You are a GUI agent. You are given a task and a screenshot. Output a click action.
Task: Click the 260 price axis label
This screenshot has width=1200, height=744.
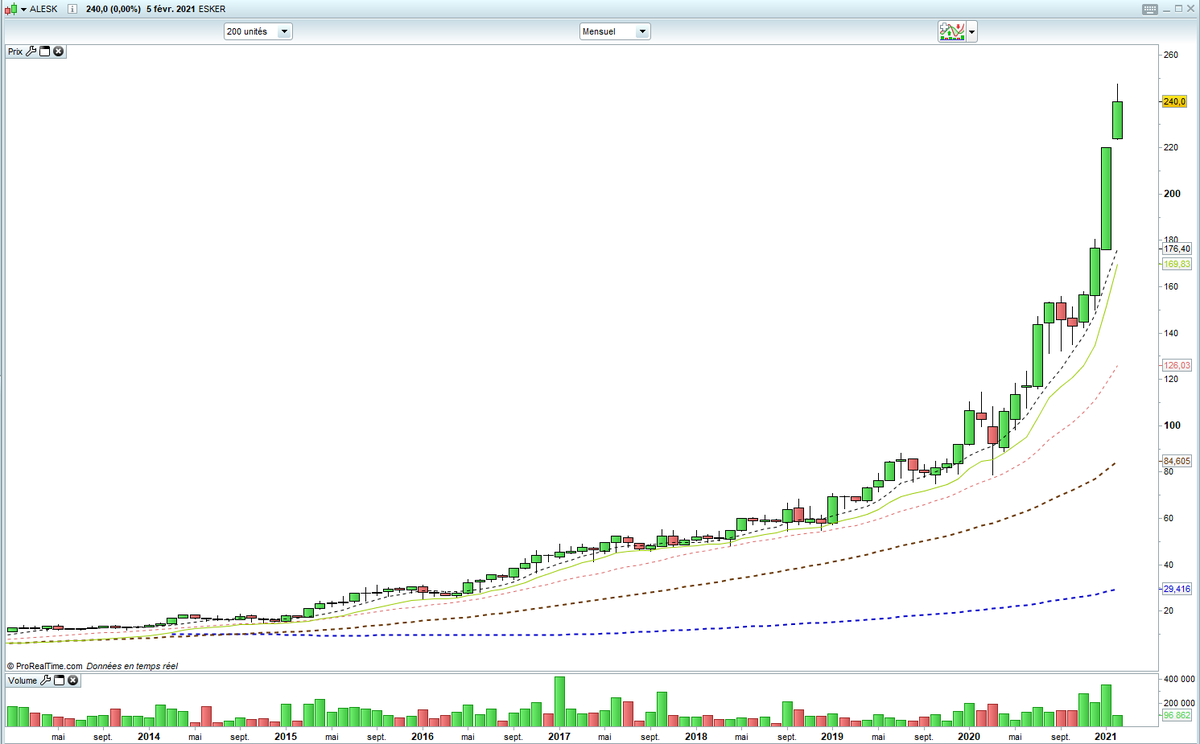point(1170,55)
